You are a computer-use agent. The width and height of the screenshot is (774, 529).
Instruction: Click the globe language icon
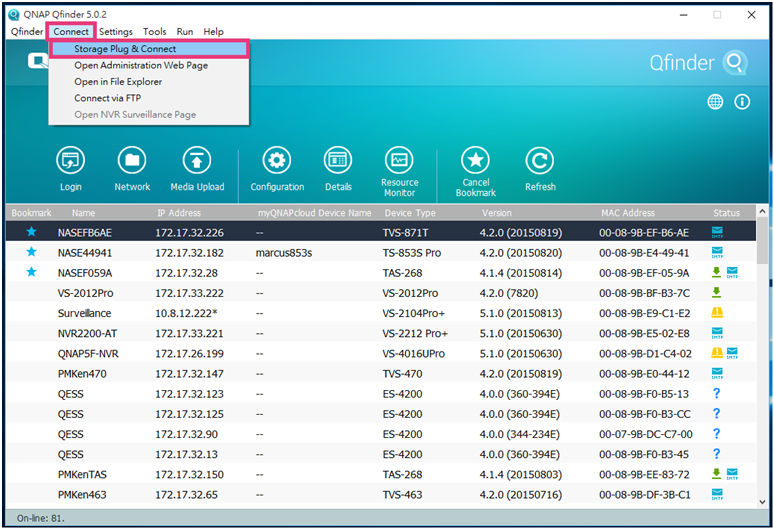point(715,102)
